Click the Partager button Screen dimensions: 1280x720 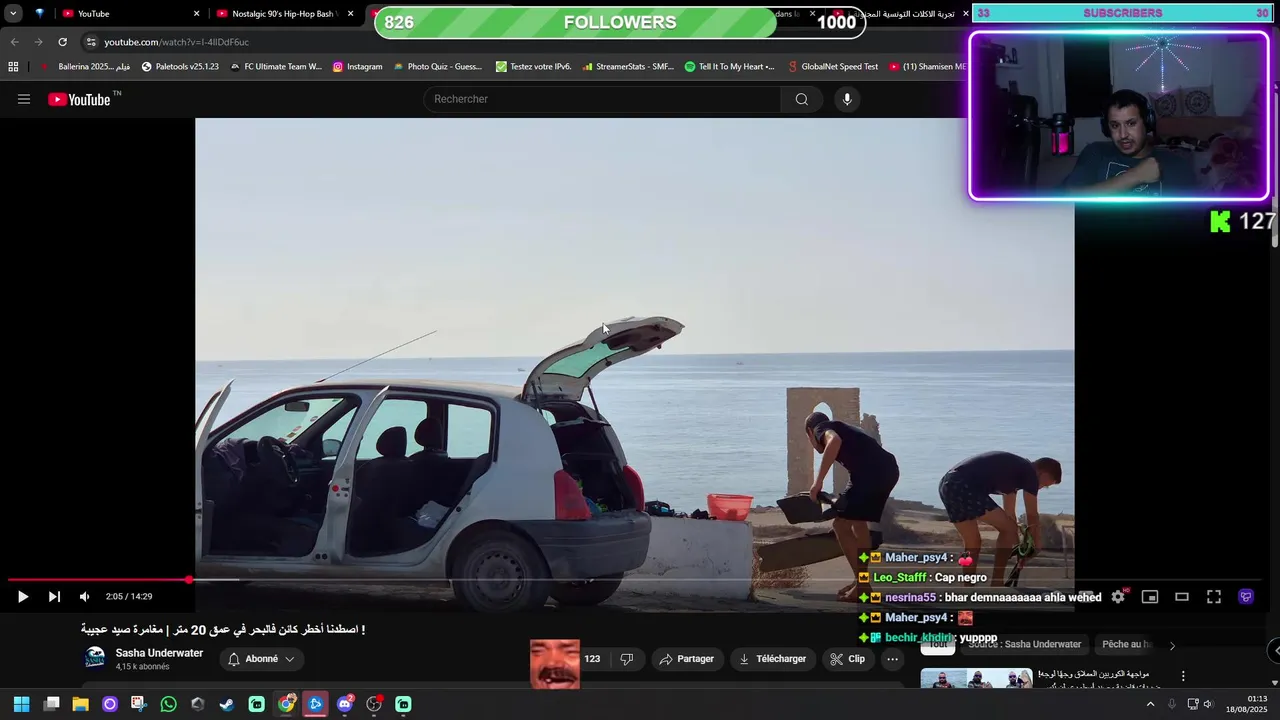(686, 659)
